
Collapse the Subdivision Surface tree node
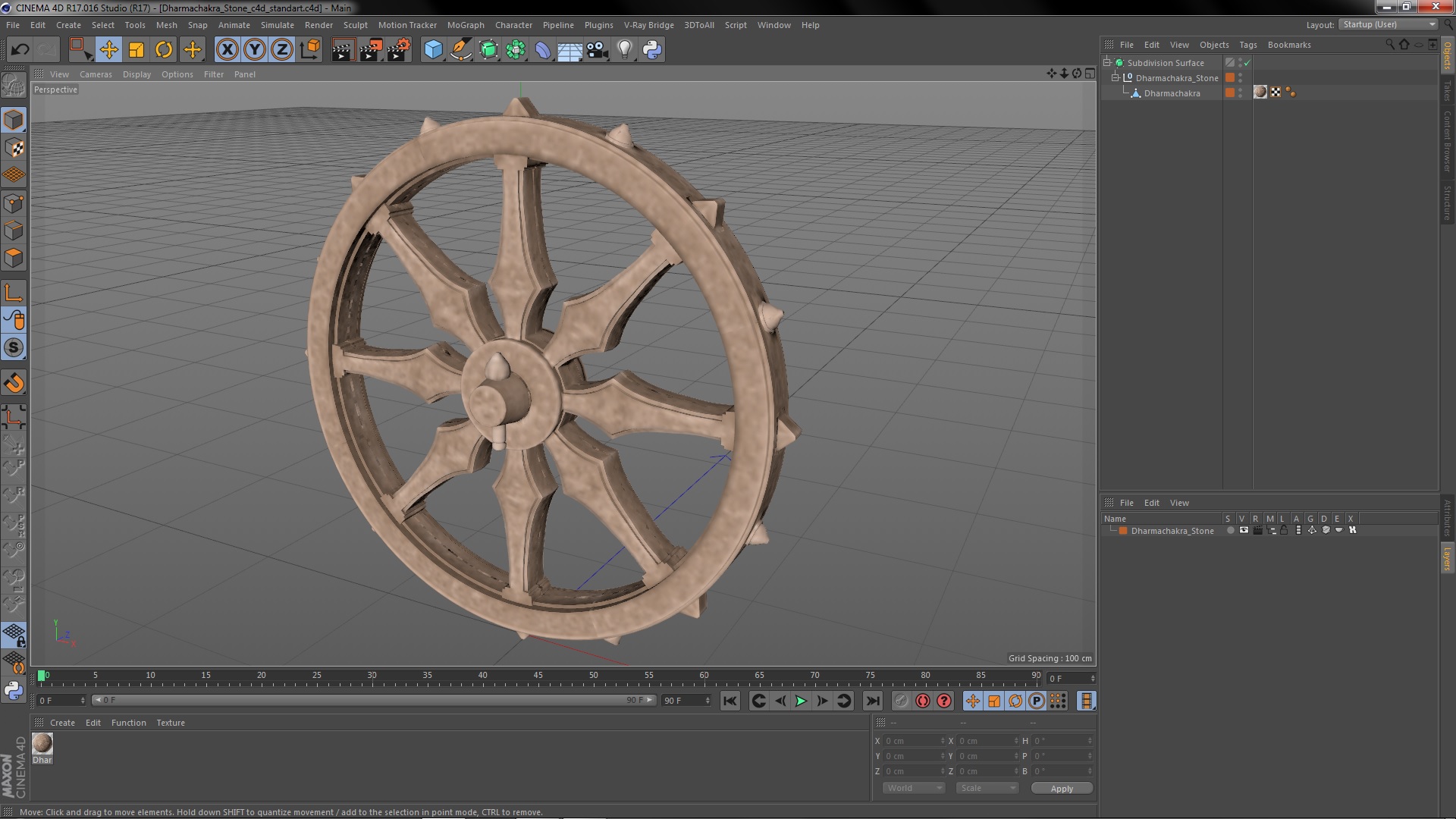pos(1107,63)
